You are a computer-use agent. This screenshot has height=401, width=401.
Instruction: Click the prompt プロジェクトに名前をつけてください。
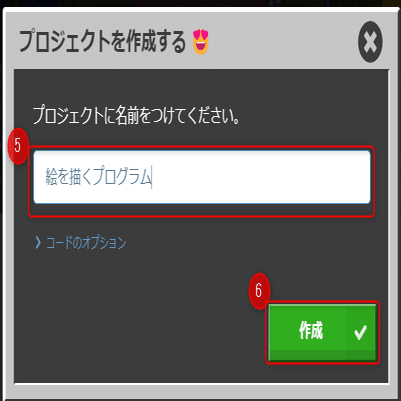(136, 116)
